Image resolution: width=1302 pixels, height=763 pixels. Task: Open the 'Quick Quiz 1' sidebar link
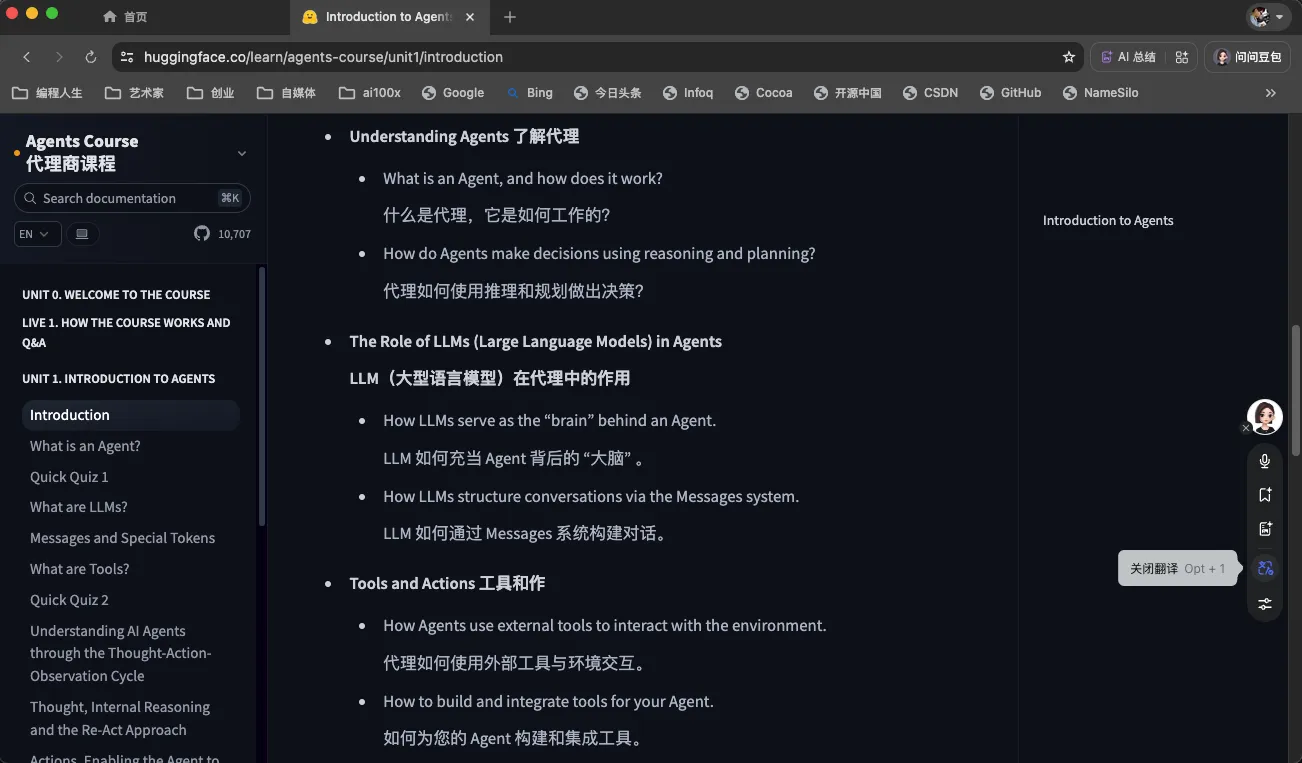tap(69, 477)
